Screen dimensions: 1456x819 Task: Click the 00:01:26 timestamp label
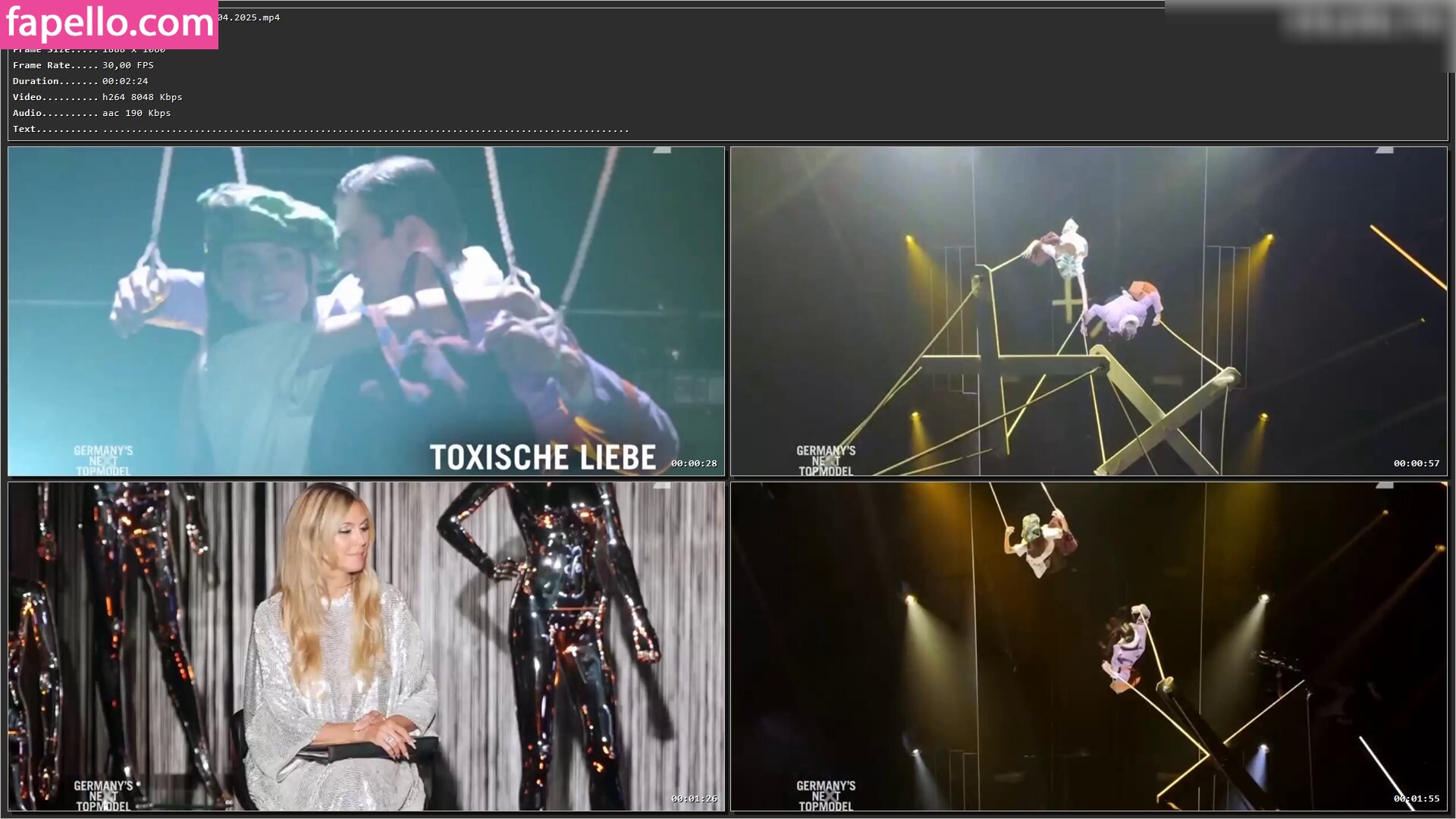click(x=693, y=799)
